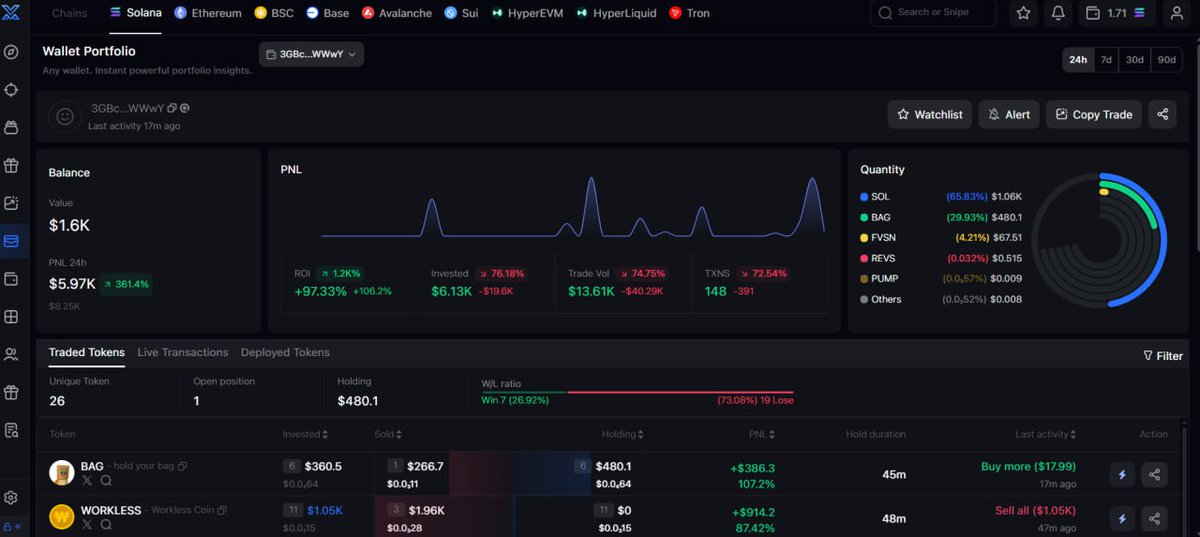Switch to the Tron chain tab
1200x537 pixels.
689,13
